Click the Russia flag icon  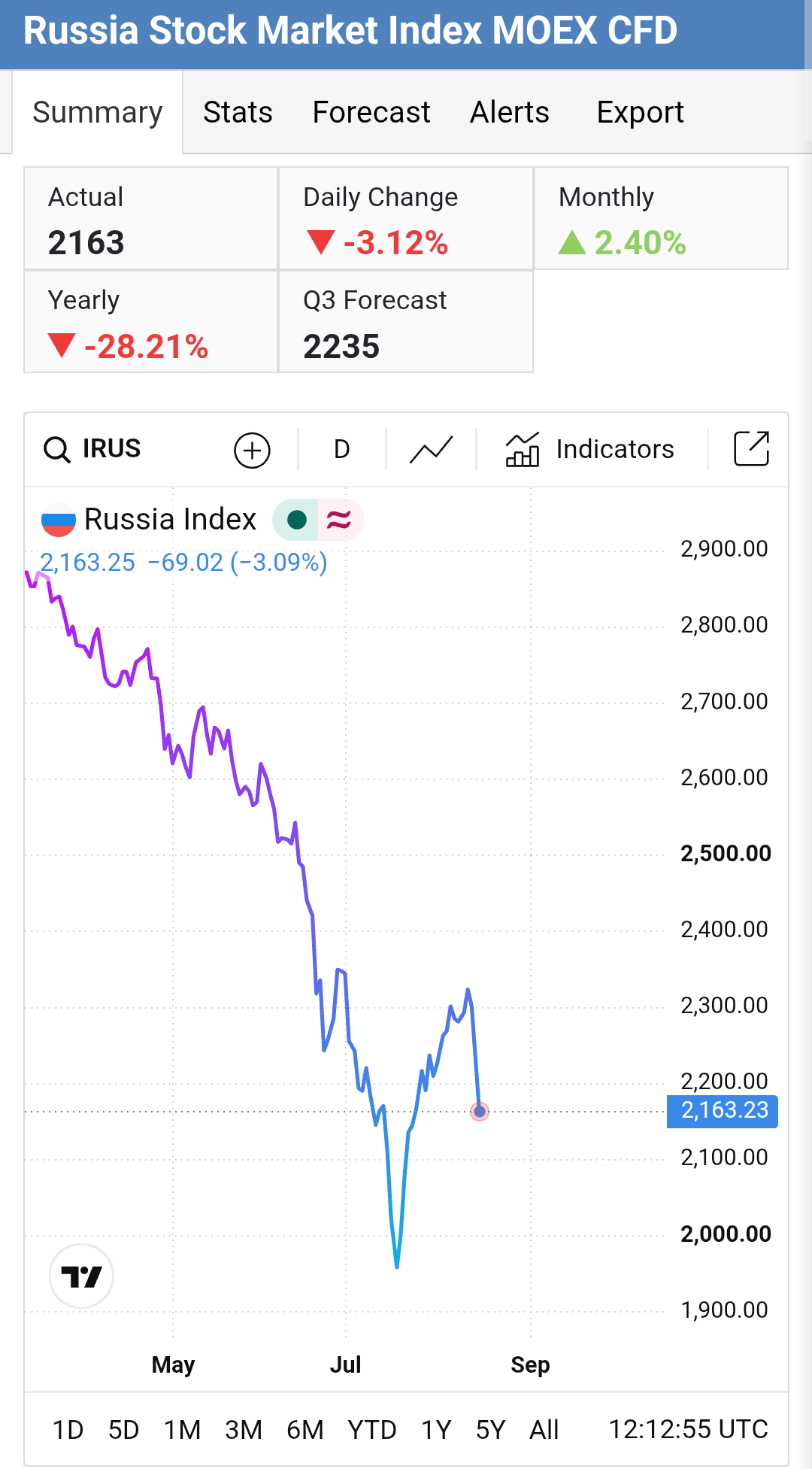point(58,520)
